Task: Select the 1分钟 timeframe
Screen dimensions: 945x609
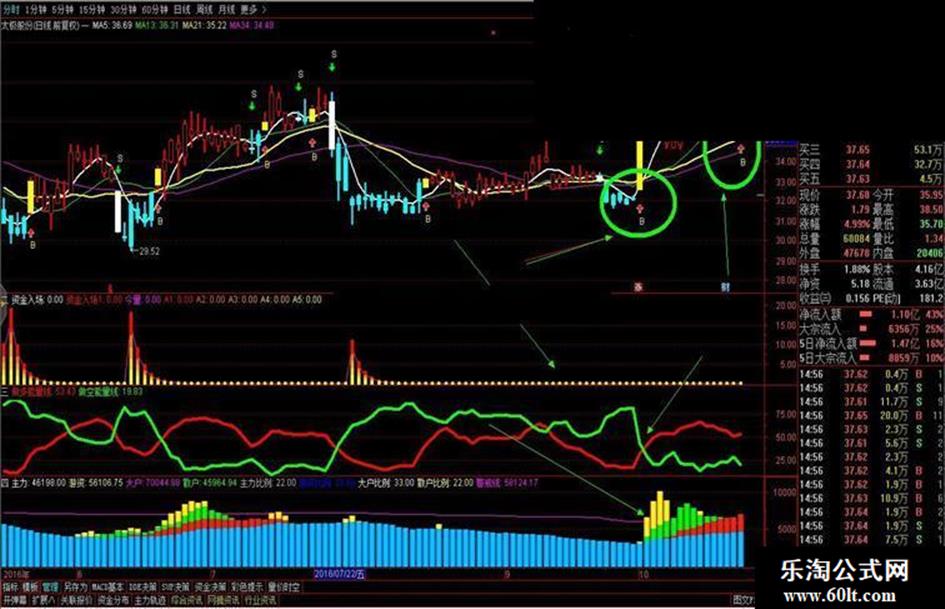Action: (x=36, y=10)
